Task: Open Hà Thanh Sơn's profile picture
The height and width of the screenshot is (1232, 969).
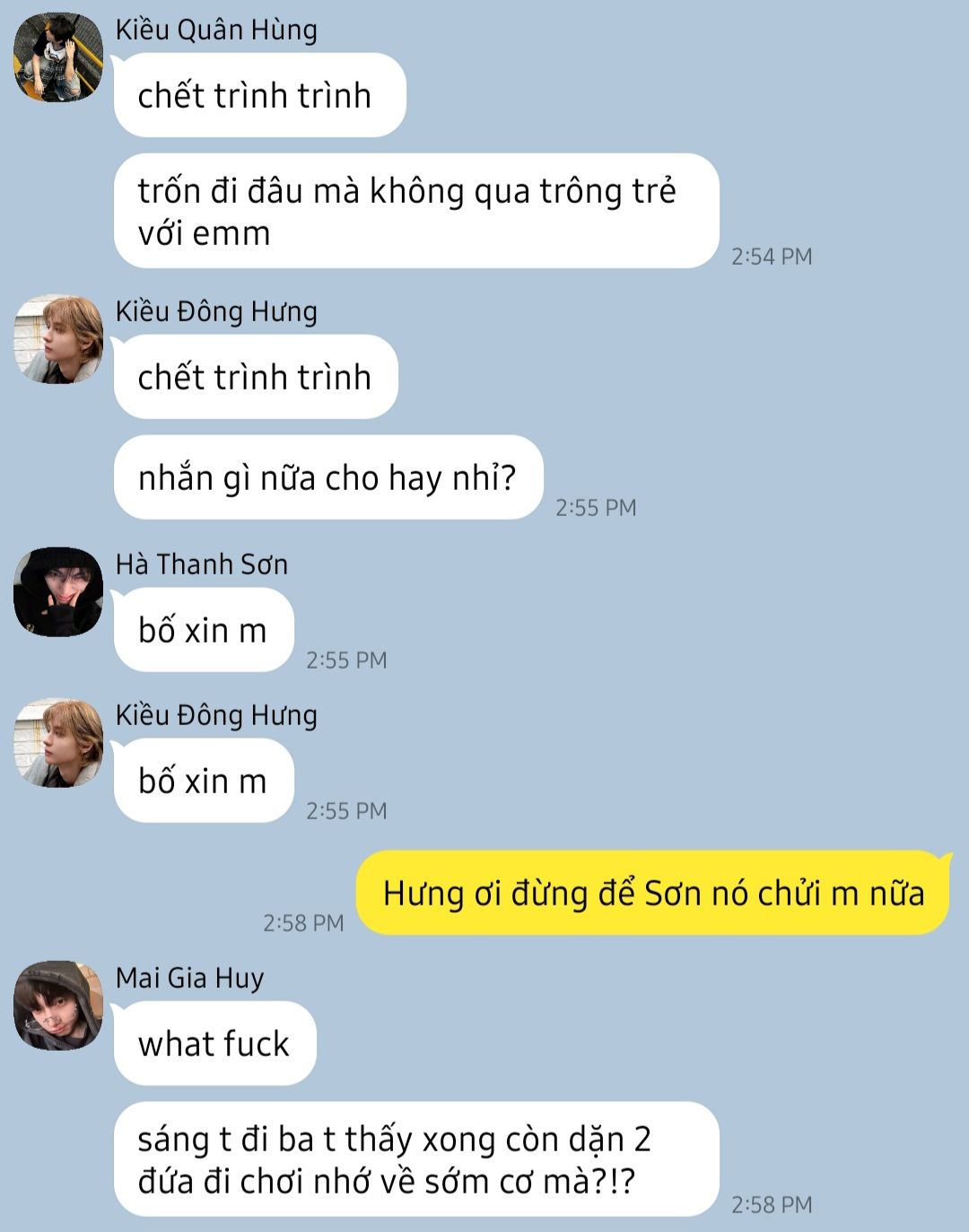Action: pos(58,592)
